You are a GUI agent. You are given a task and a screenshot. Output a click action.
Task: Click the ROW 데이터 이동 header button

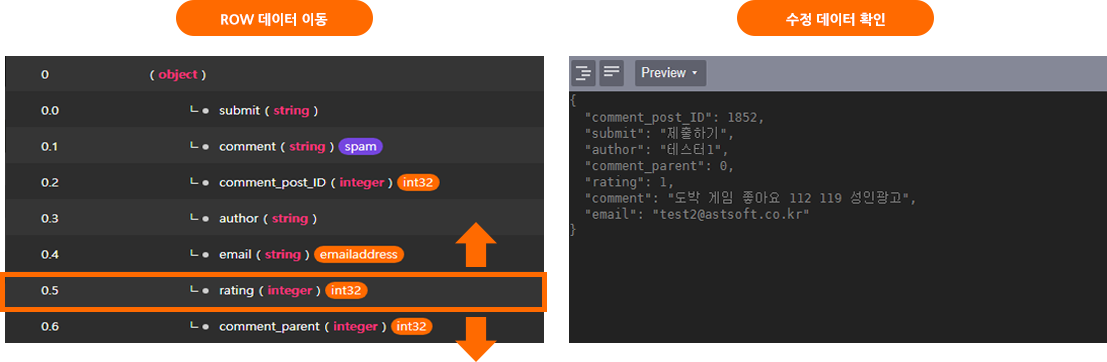[274, 18]
